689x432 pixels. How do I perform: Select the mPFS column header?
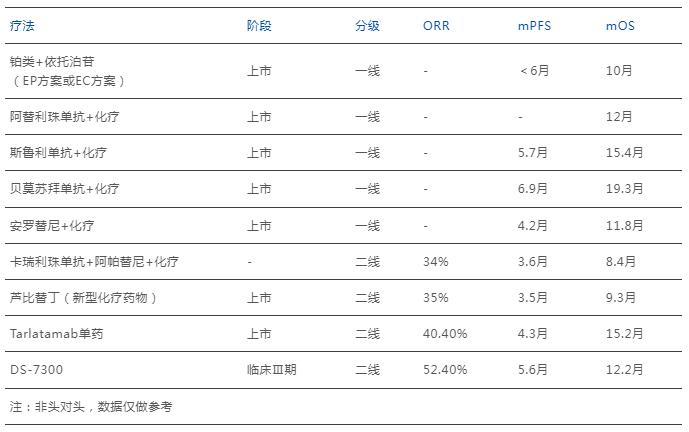tap(534, 25)
